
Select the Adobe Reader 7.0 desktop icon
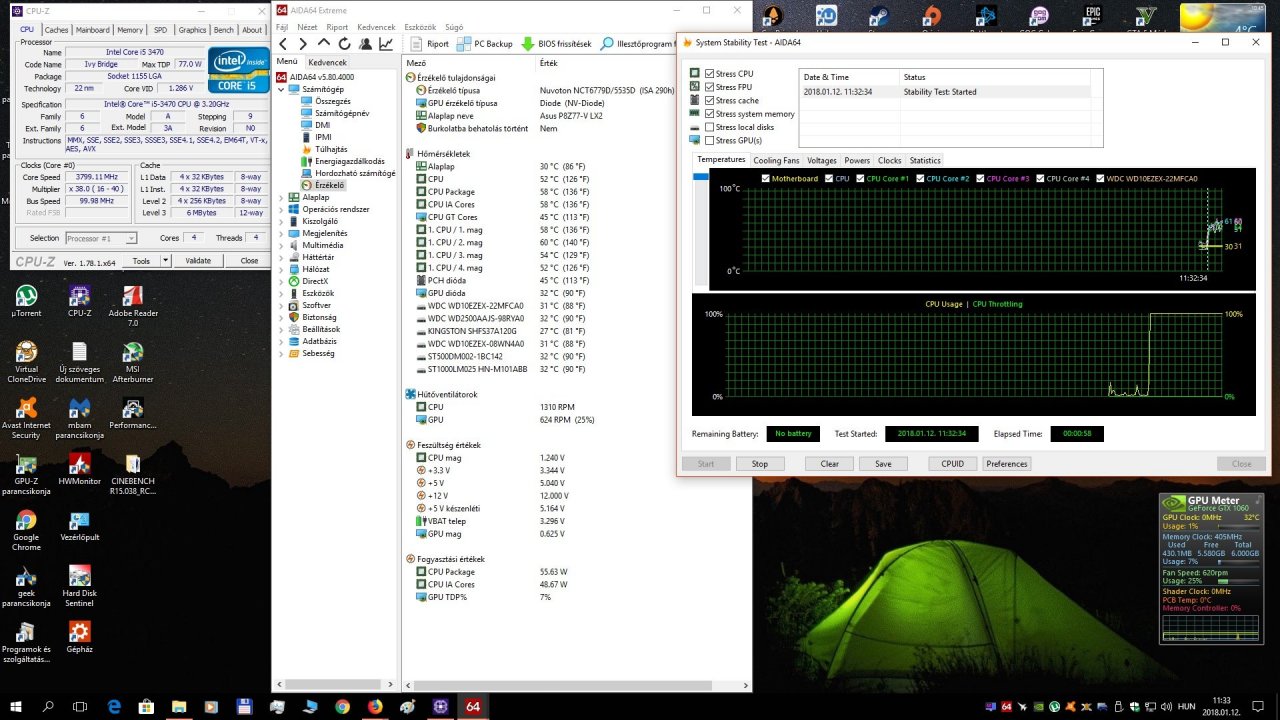coord(132,306)
